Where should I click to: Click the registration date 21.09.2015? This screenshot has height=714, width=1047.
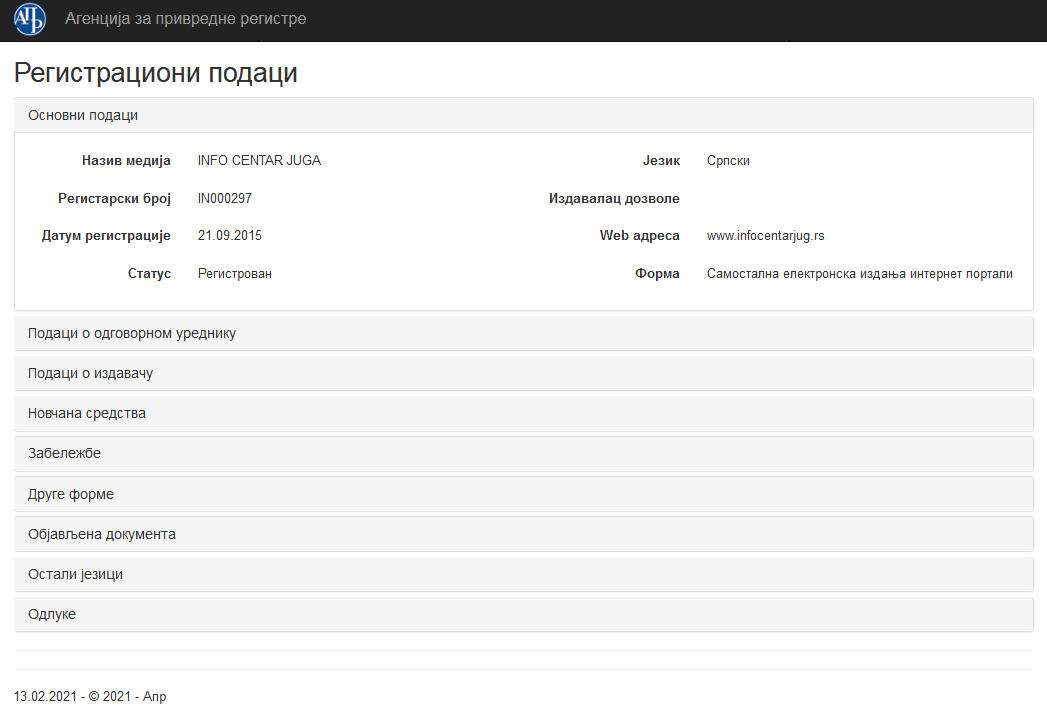(x=230, y=236)
